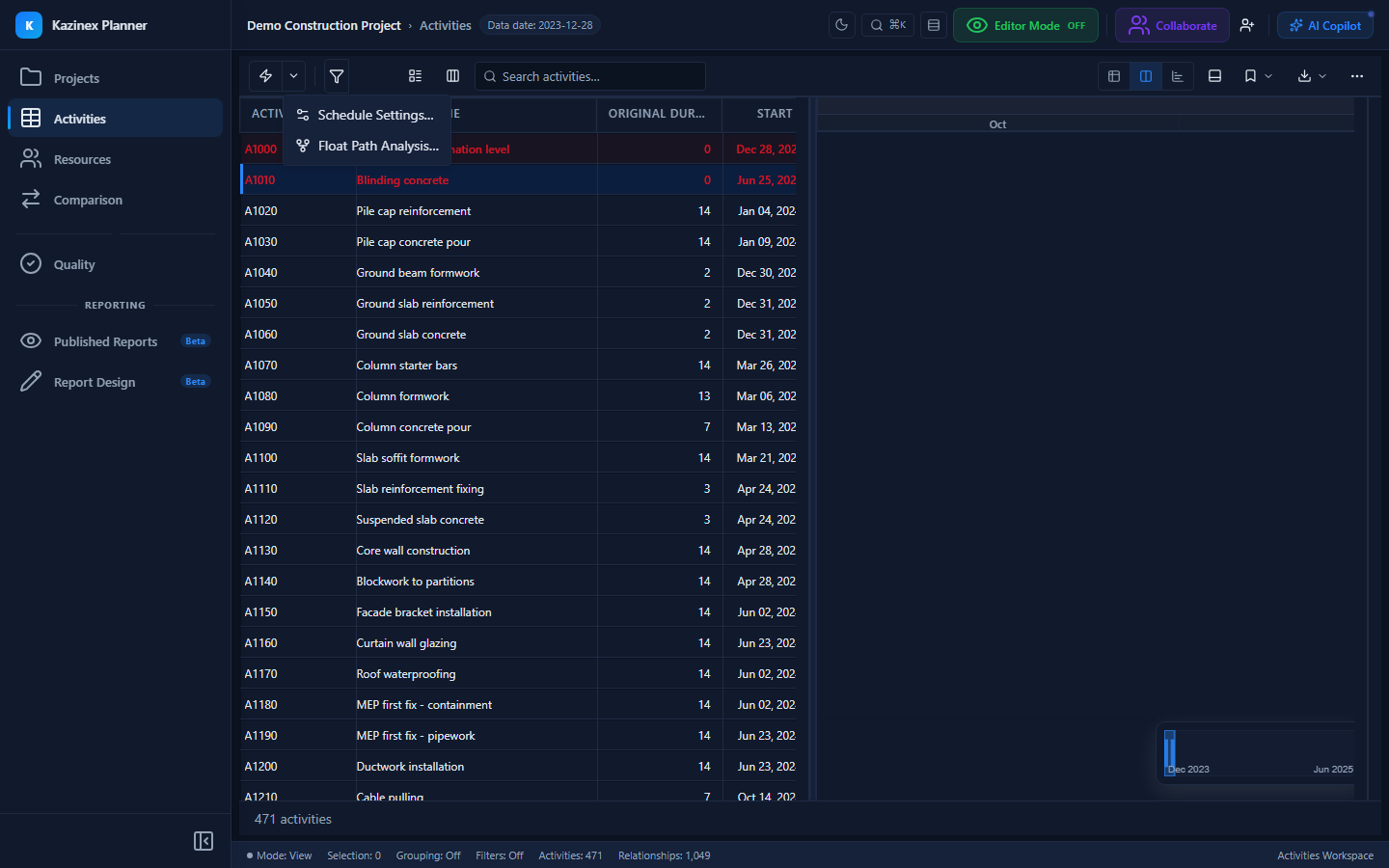Image resolution: width=1389 pixels, height=868 pixels.
Task: Toggle the bottom details panel icon
Action: coord(1215,76)
